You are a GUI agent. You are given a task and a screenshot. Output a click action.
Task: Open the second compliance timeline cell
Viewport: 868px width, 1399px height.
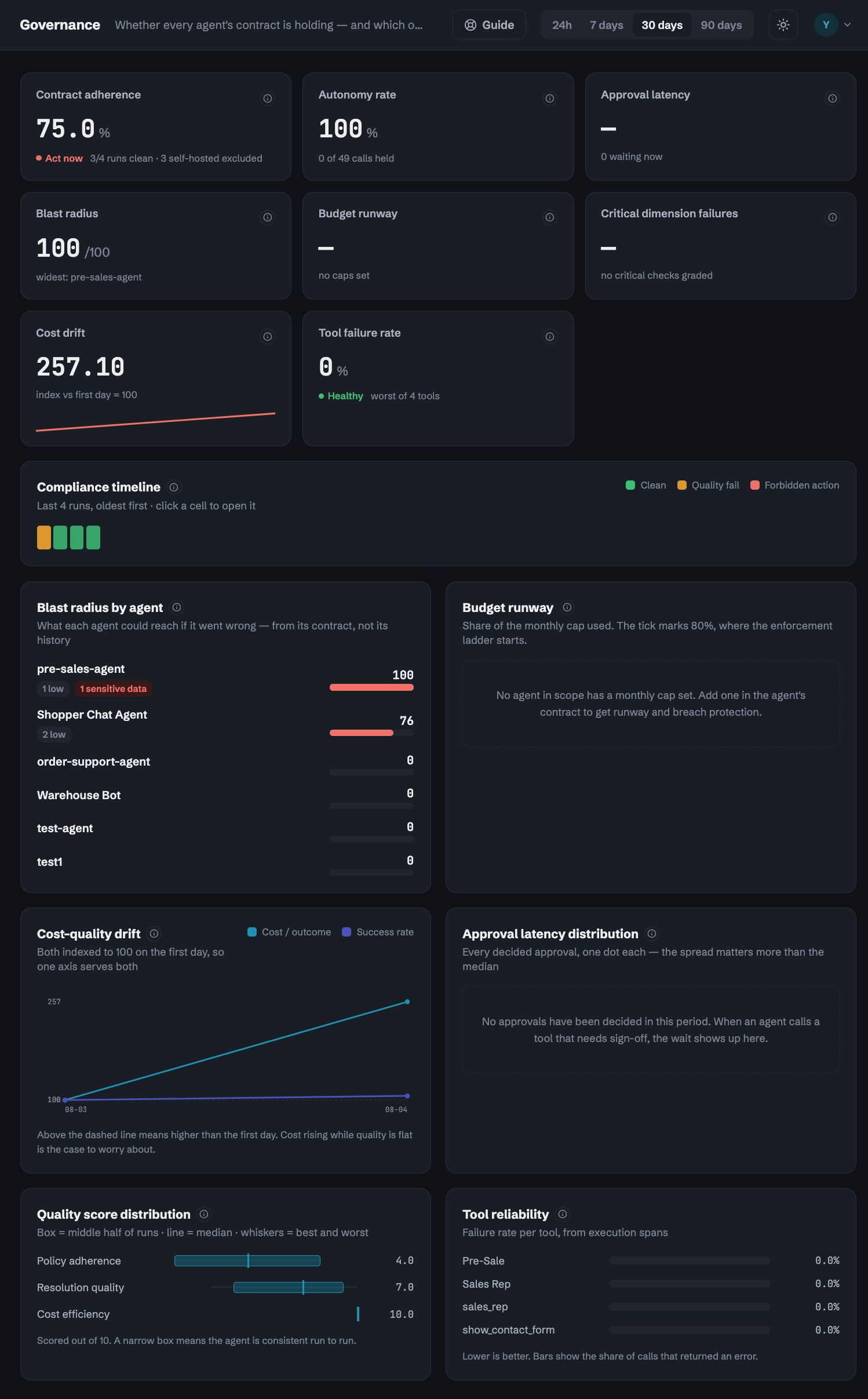pyautogui.click(x=60, y=537)
